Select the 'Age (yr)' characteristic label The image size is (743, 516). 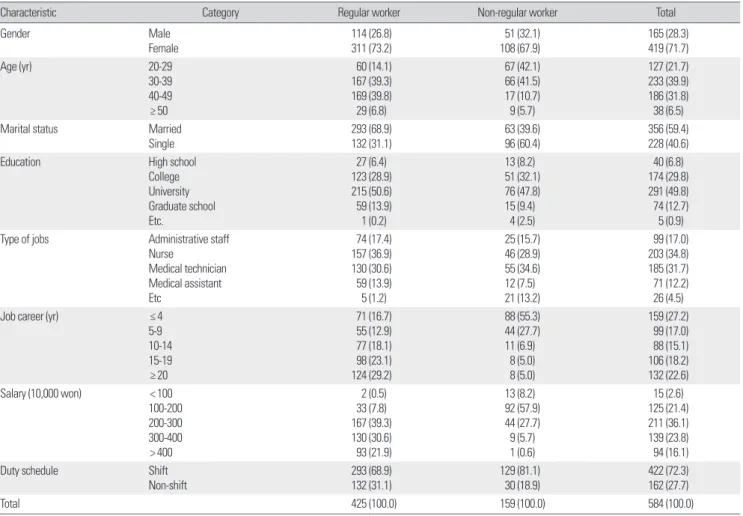(16, 67)
